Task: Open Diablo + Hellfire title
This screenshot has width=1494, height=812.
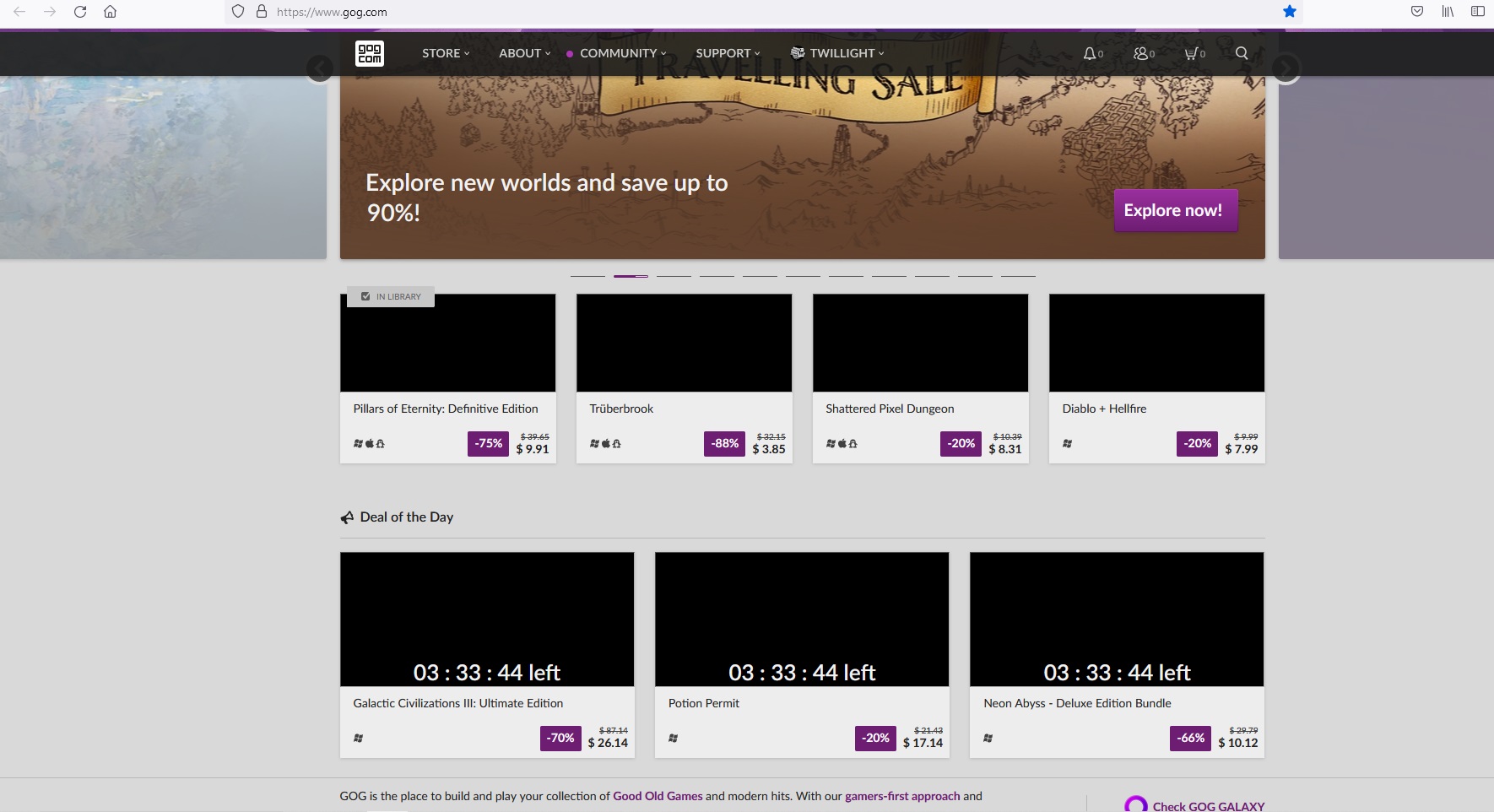Action: click(x=1104, y=409)
